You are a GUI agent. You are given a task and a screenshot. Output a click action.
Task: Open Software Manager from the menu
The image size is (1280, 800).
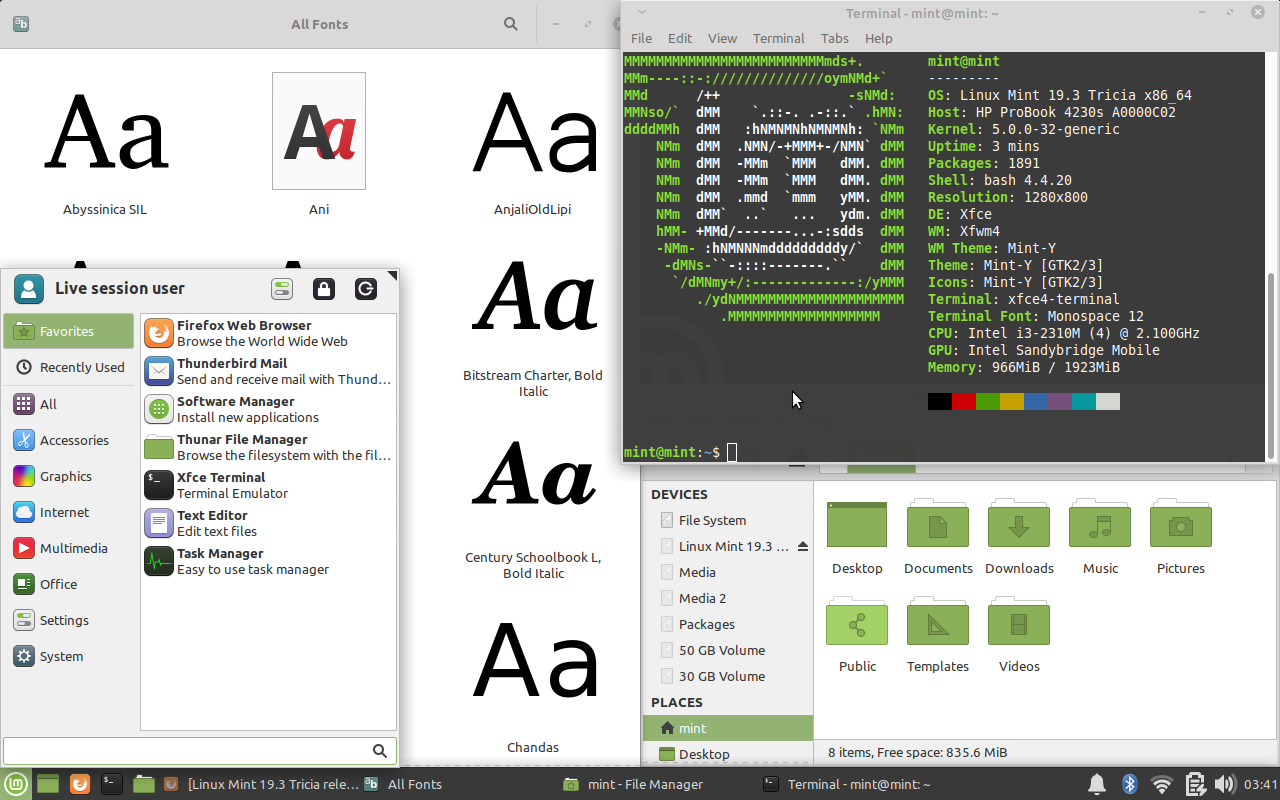(x=268, y=409)
